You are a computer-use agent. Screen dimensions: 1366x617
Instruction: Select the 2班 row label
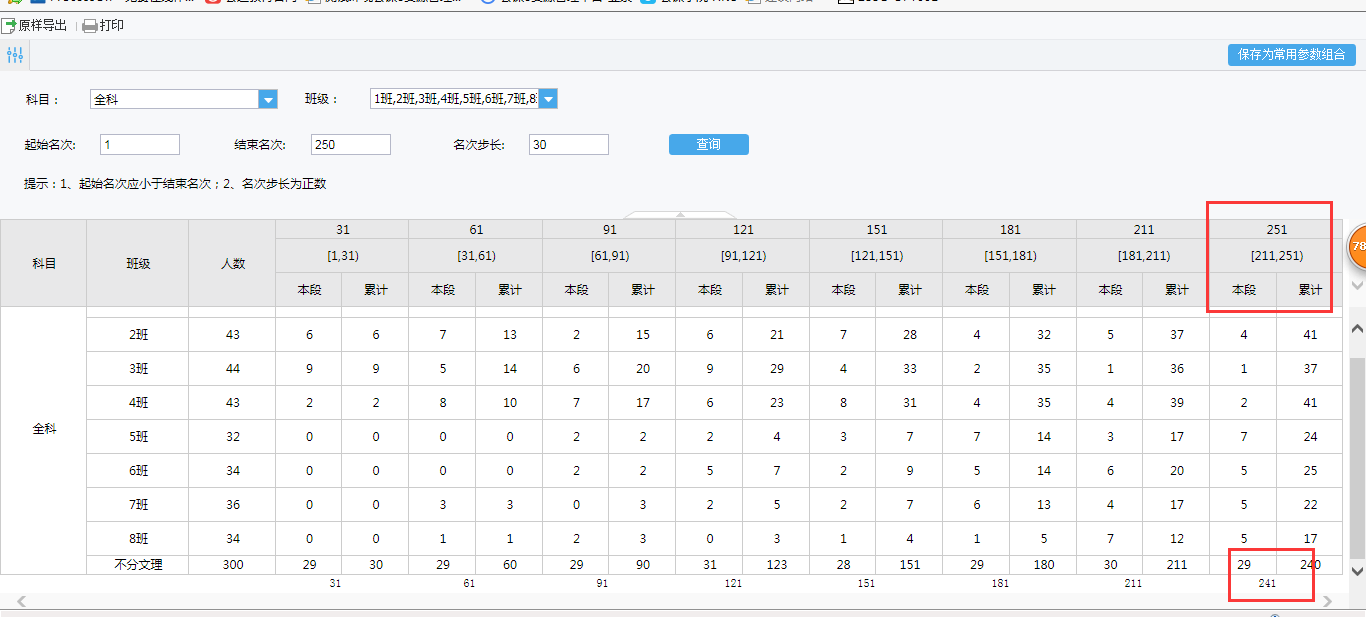tap(138, 335)
